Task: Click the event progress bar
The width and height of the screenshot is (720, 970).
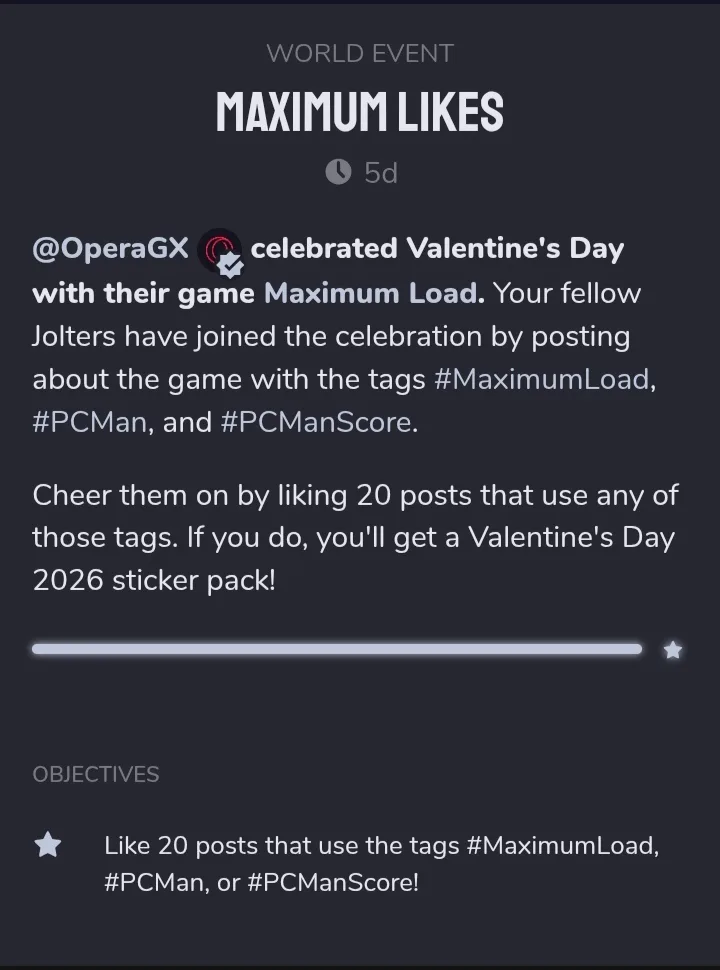Action: pos(336,649)
